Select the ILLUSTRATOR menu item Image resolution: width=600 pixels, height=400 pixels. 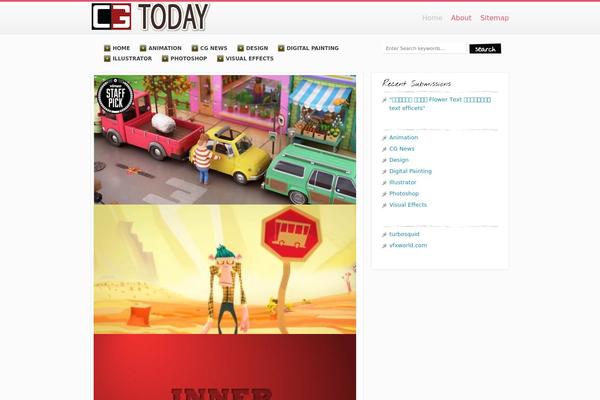click(132, 59)
